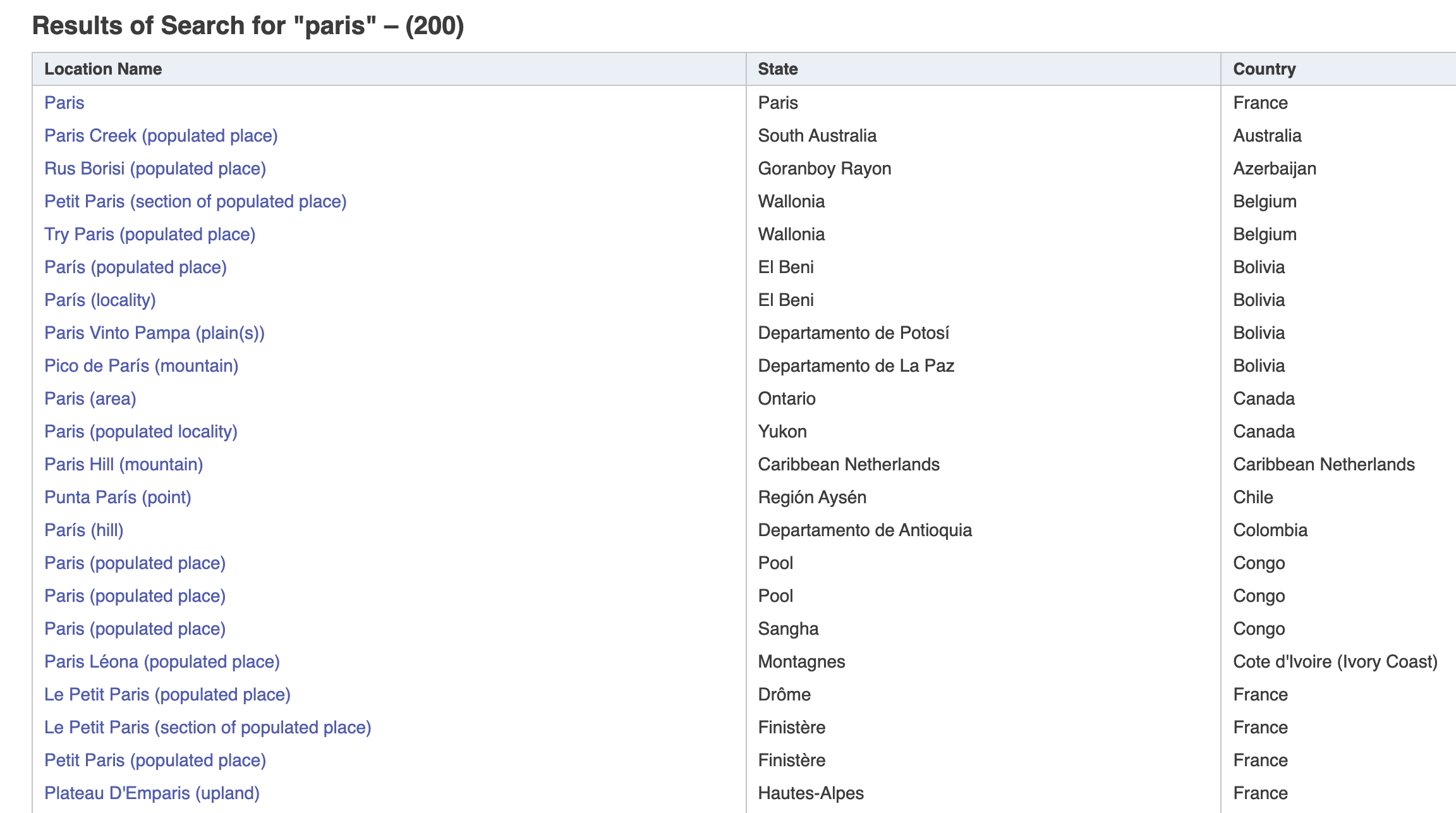Image resolution: width=1456 pixels, height=813 pixels.
Task: Click París (locality) in El Beni
Action: [100, 300]
